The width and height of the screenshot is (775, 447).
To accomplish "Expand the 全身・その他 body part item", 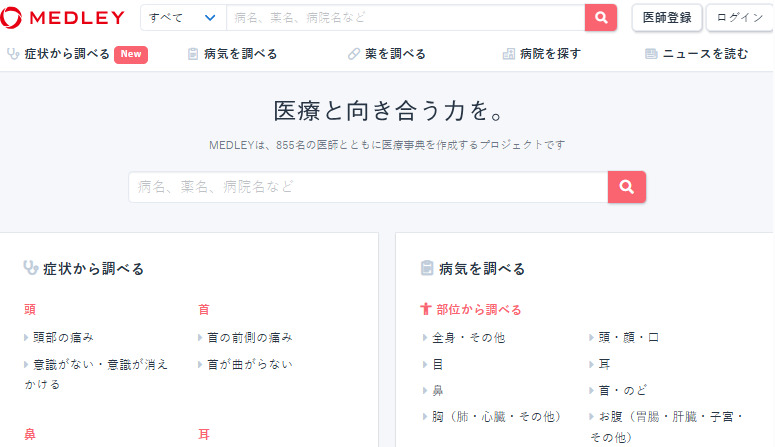I will pyautogui.click(x=426, y=337).
